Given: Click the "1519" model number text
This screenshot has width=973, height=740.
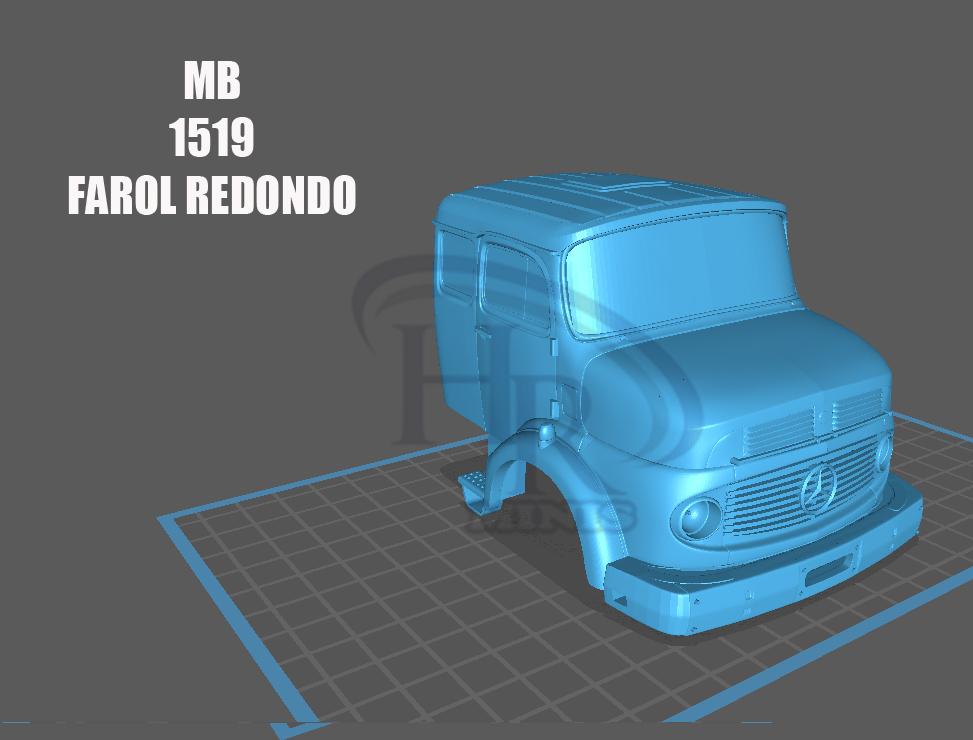Looking at the screenshot, I should pos(212,138).
